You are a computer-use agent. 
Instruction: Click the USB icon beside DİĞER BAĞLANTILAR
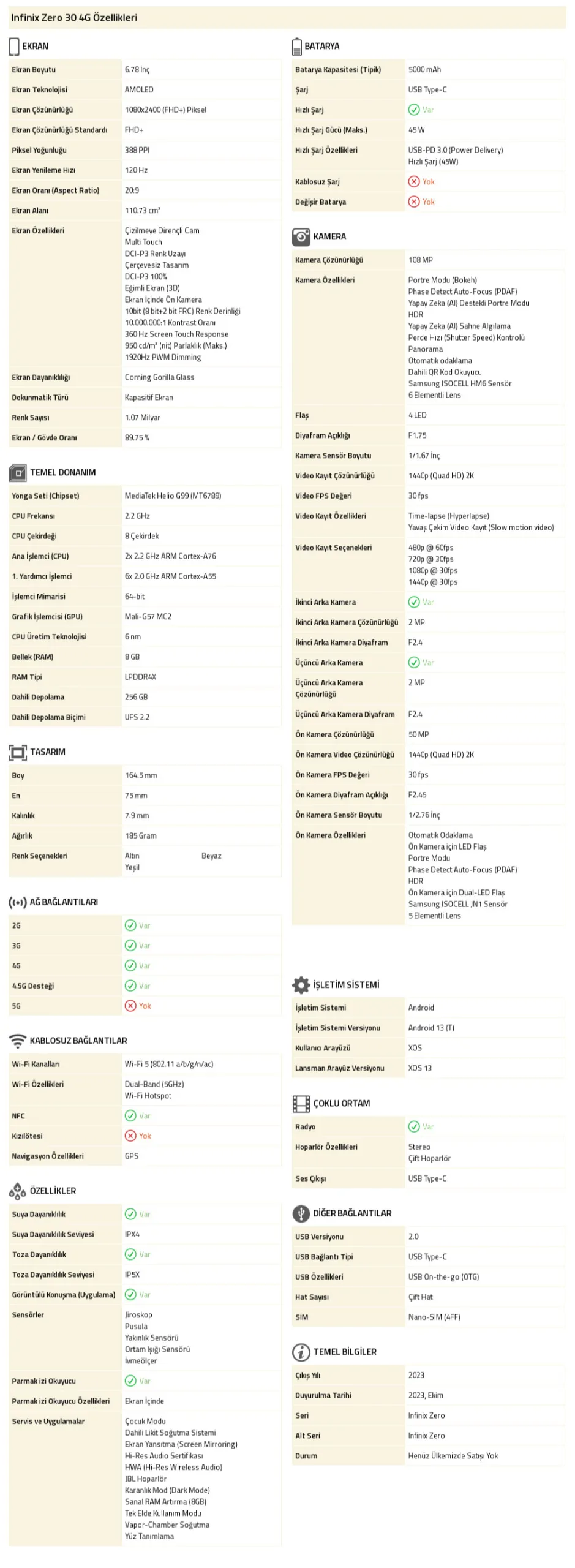click(x=301, y=1213)
